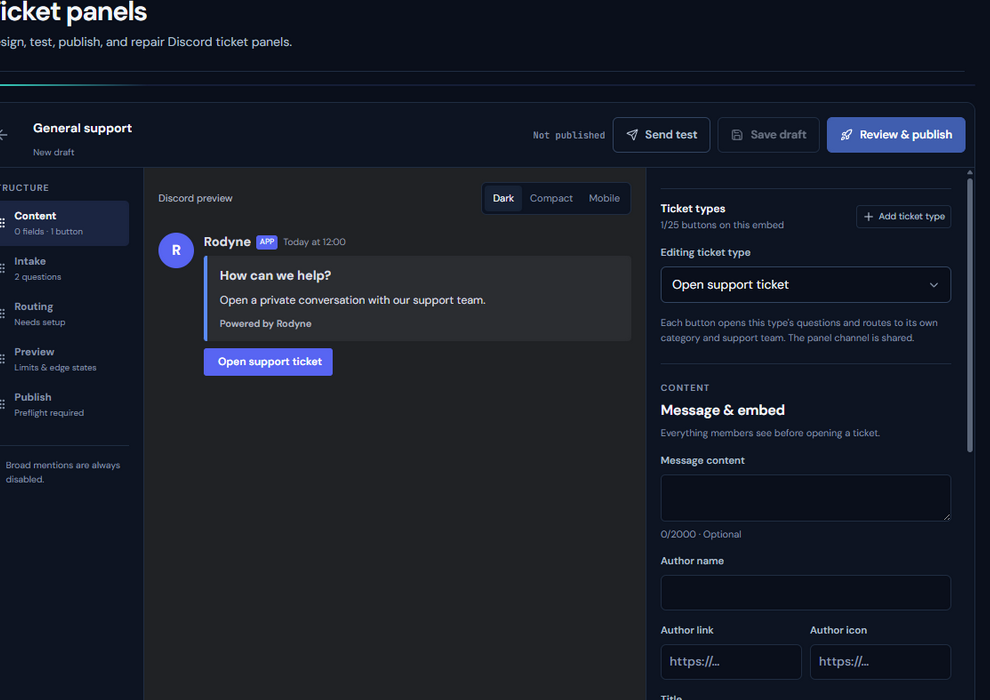Image resolution: width=990 pixels, height=700 pixels.
Task: Click the rocket icon in Review & publish
Action: (x=846, y=134)
